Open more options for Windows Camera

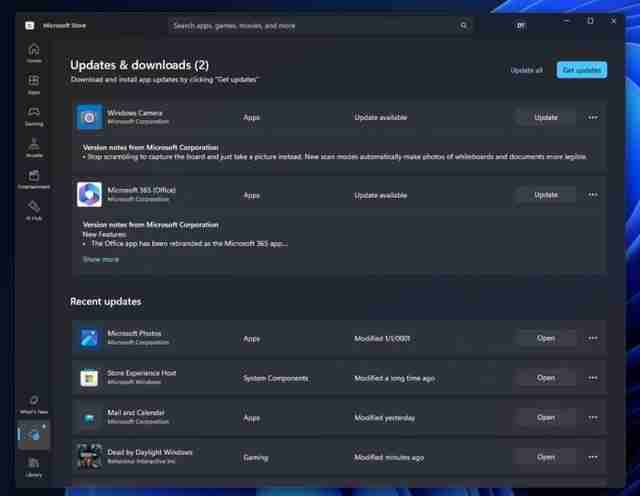point(593,118)
